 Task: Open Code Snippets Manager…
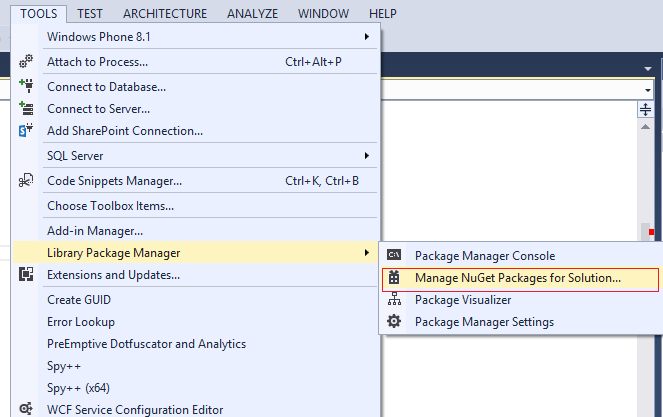point(195,181)
